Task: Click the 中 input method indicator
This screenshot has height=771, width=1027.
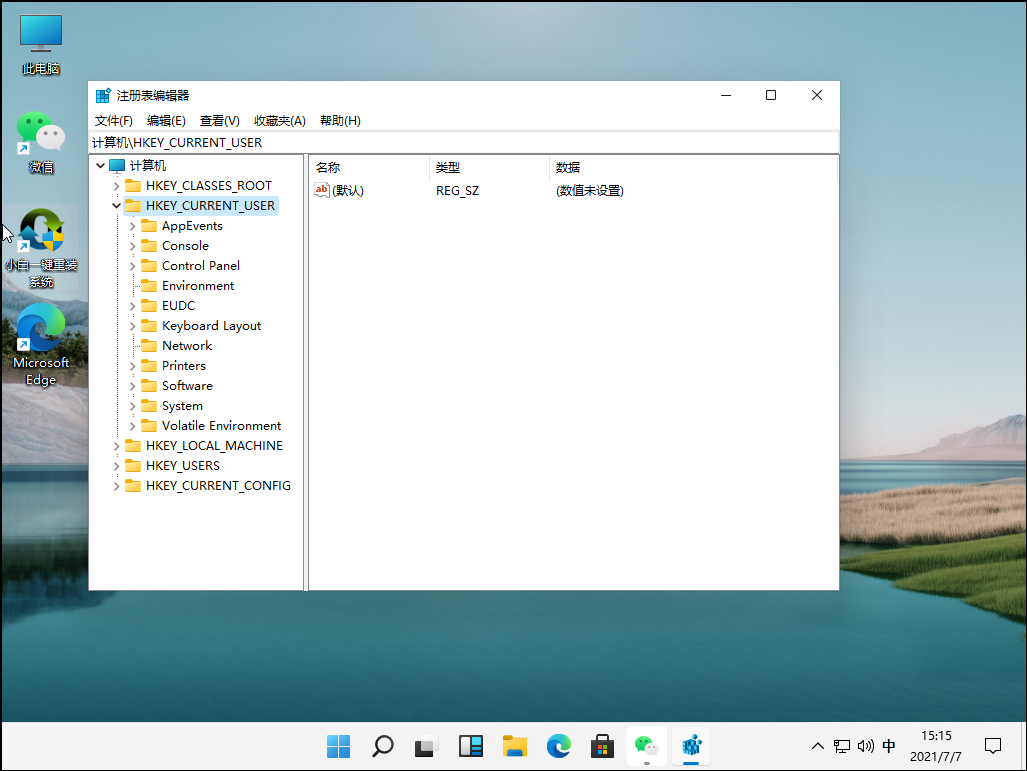Action: pyautogui.click(x=889, y=746)
